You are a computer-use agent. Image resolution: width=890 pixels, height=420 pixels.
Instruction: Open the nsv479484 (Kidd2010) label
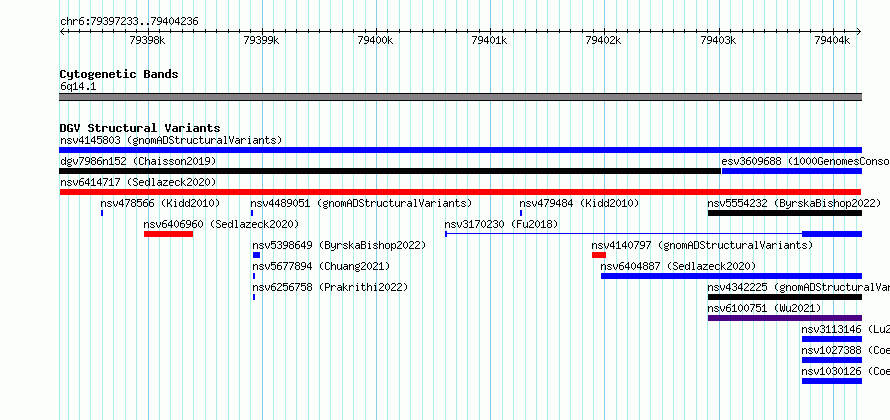pyautogui.click(x=579, y=203)
